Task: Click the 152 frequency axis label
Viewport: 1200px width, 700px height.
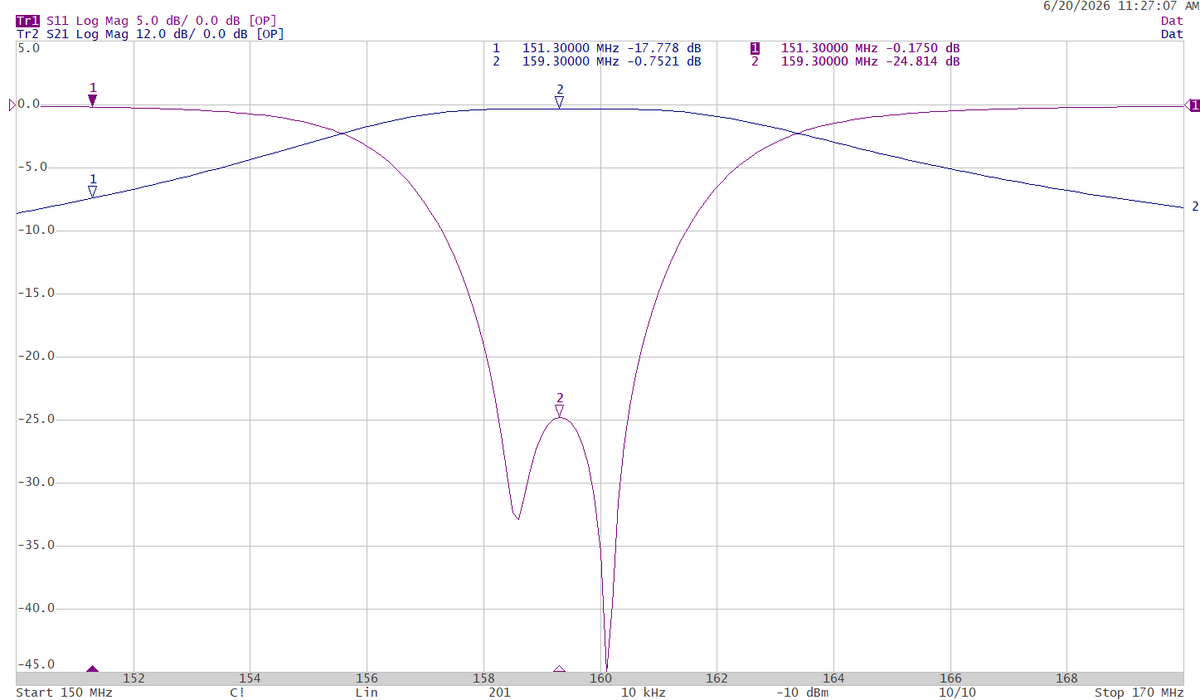Action: pyautogui.click(x=133, y=678)
